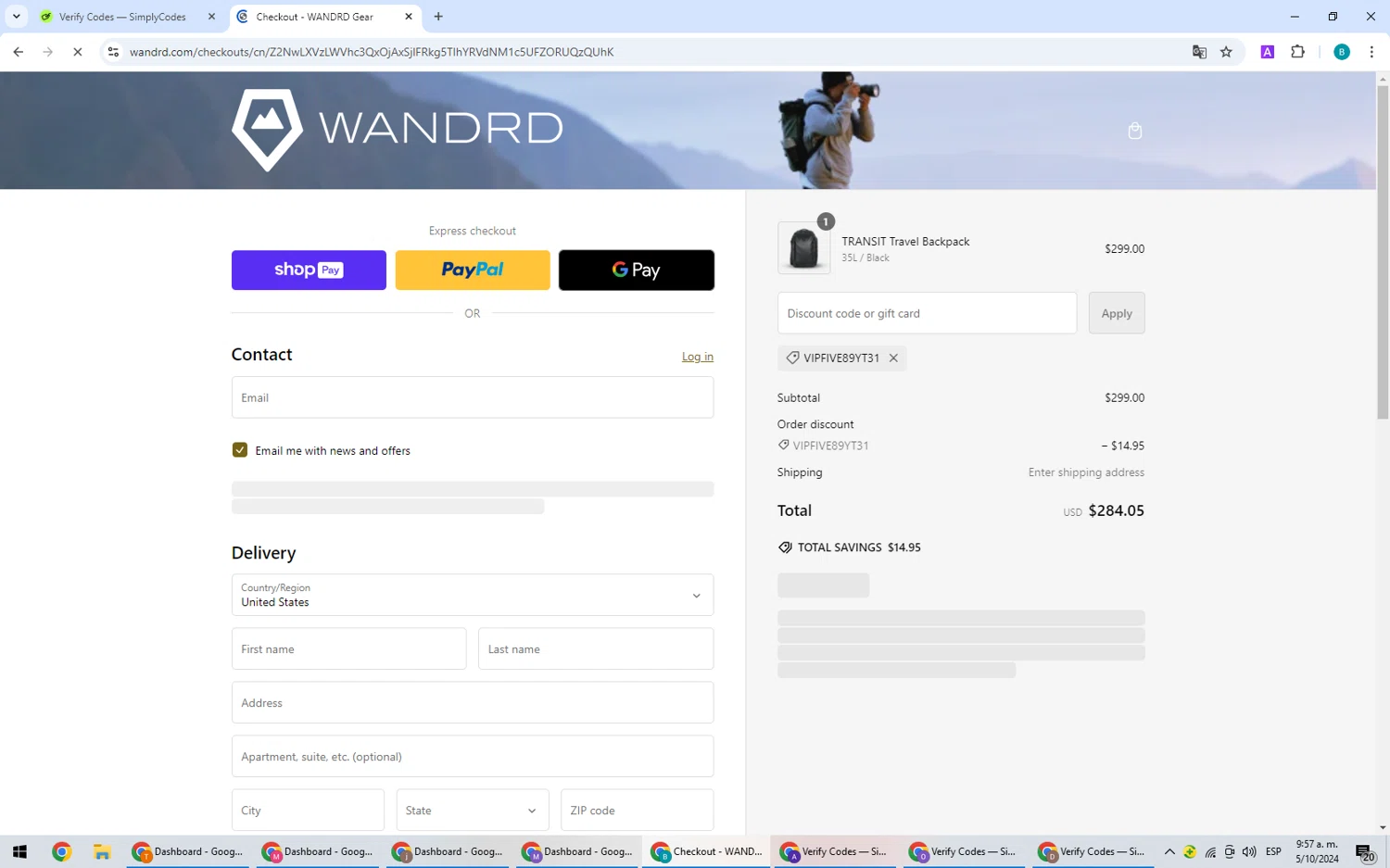Launch Chrome from taskbar
The height and width of the screenshot is (868, 1390).
point(61,851)
